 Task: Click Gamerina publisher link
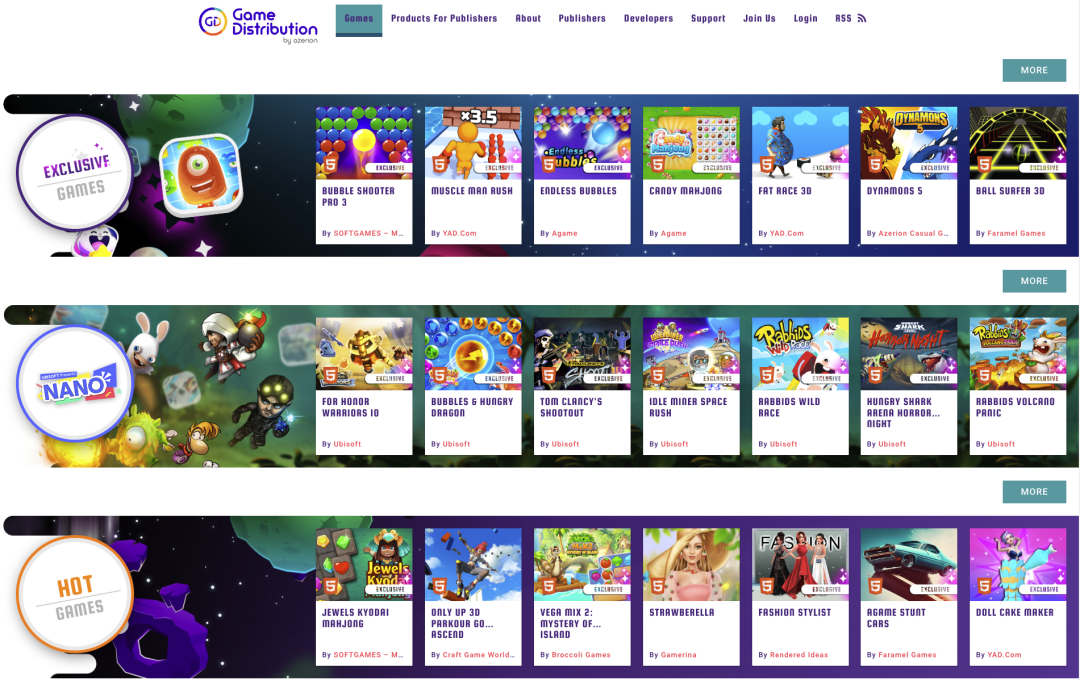click(x=678, y=655)
